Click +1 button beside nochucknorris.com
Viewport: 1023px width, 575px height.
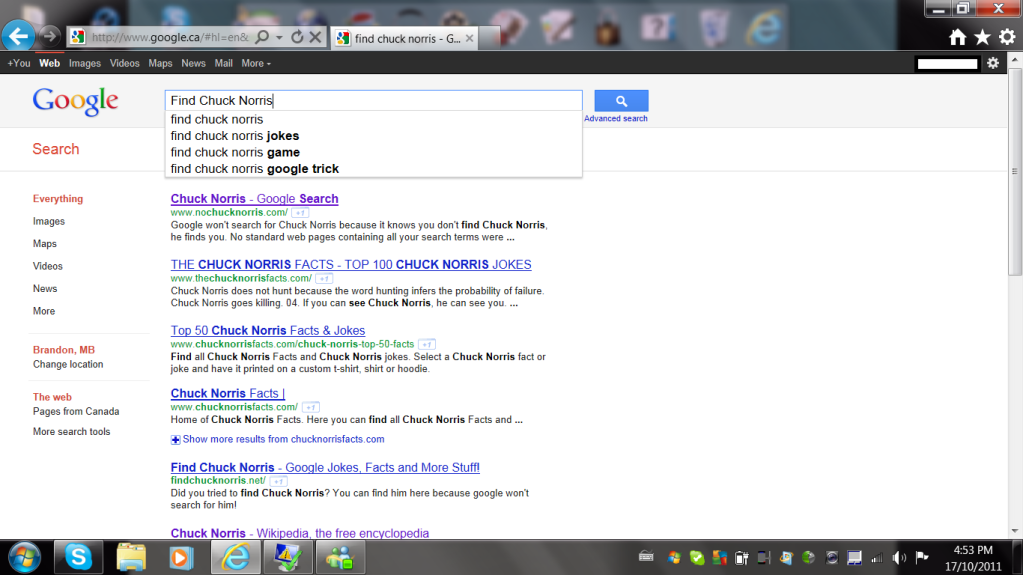click(x=300, y=213)
